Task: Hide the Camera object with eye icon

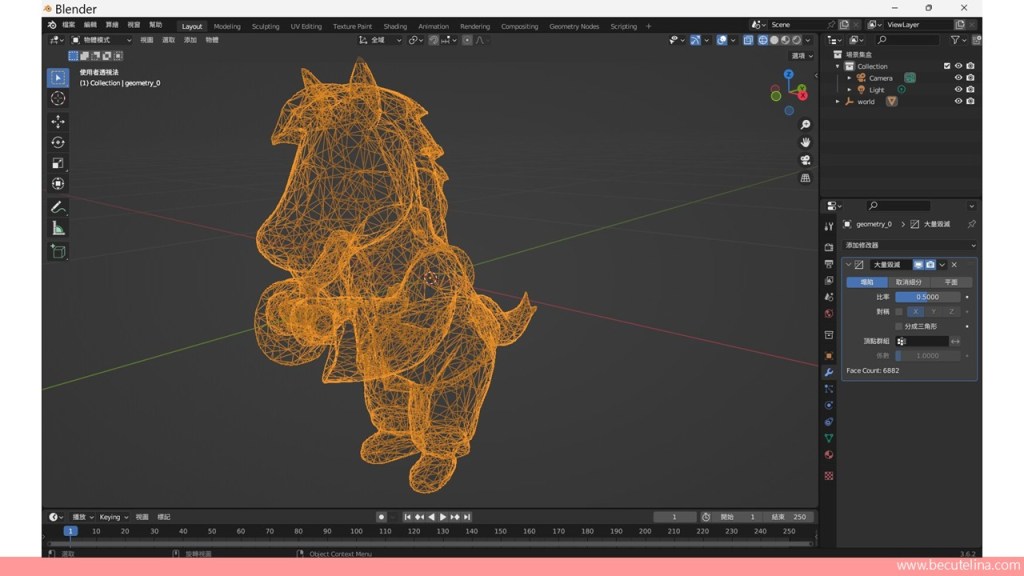Action: 958,78
